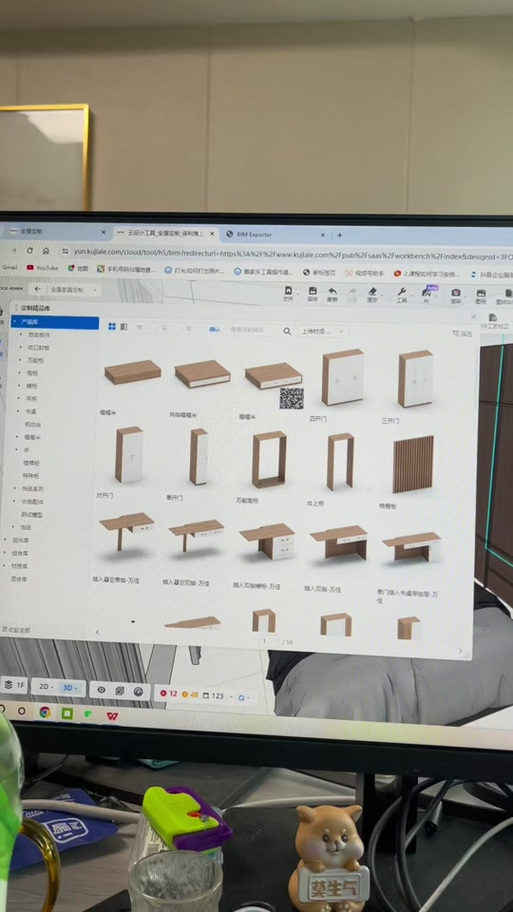Viewport: 513px width, 912px height.
Task: Open the upload time sort dropdown
Action: [323, 332]
